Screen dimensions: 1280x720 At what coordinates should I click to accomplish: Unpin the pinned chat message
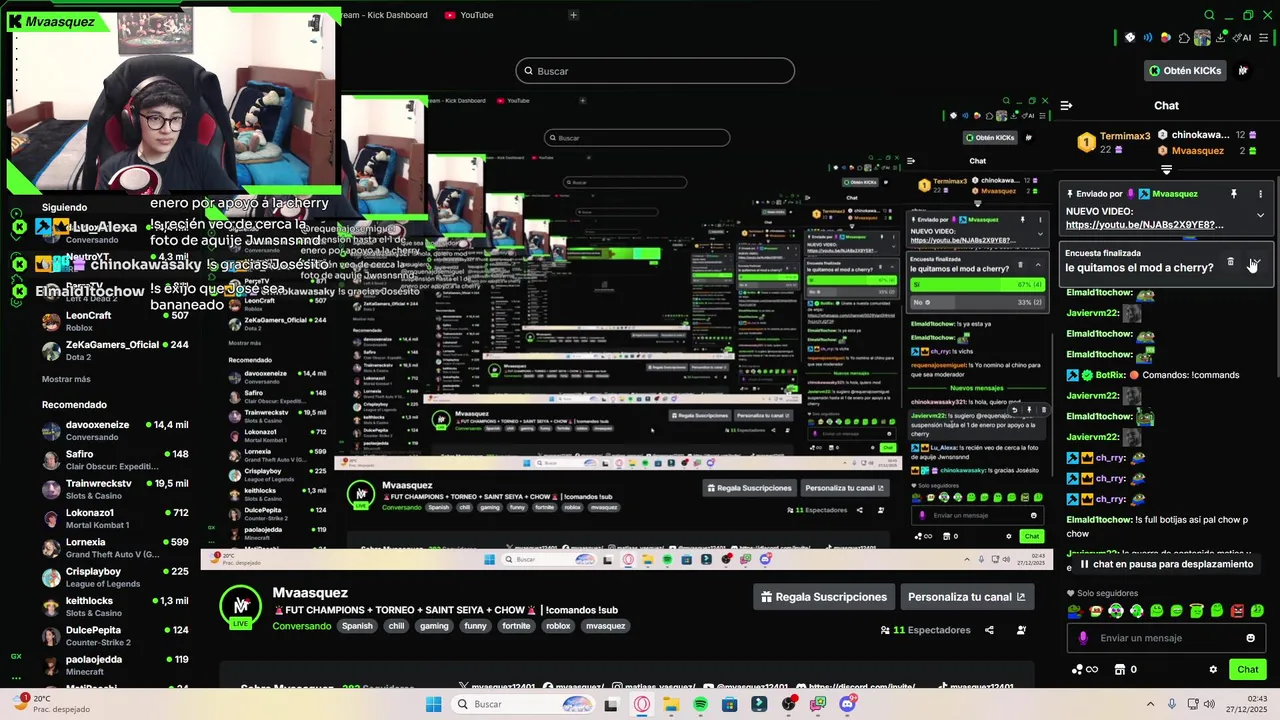coord(1233,194)
